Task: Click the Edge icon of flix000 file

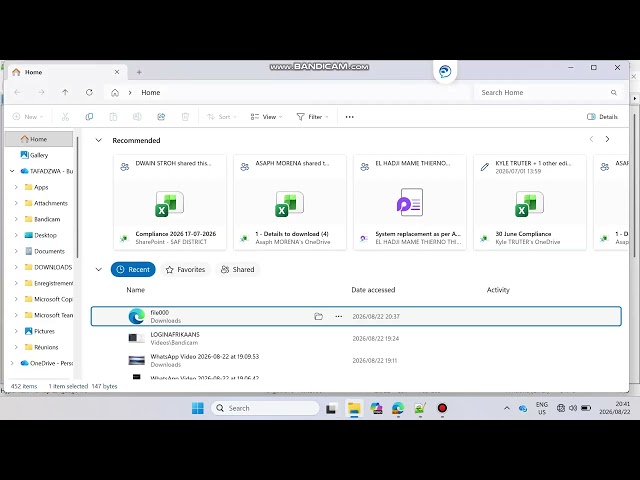Action: [x=137, y=316]
